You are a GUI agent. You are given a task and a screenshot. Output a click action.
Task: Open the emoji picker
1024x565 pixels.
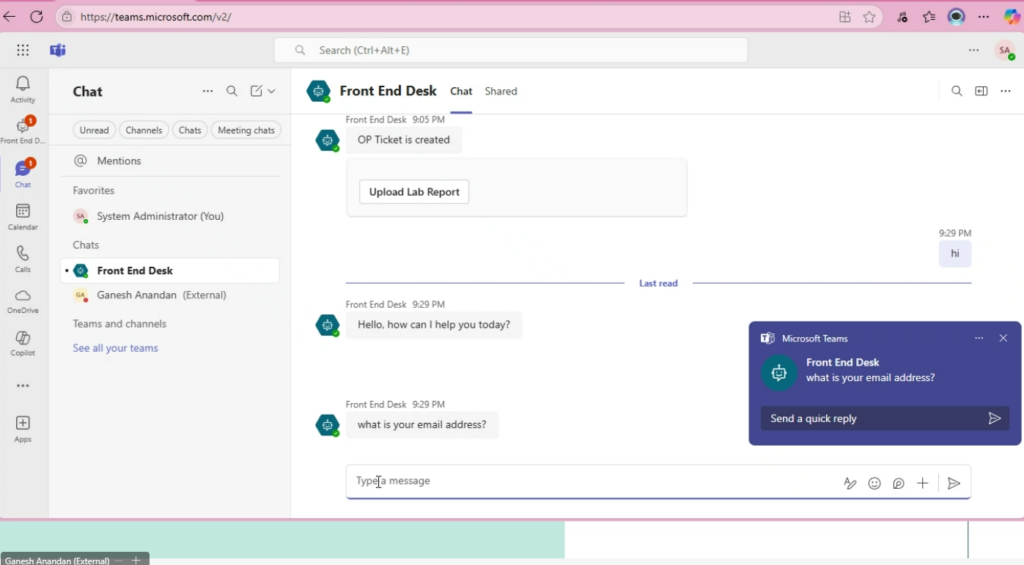tap(874, 483)
